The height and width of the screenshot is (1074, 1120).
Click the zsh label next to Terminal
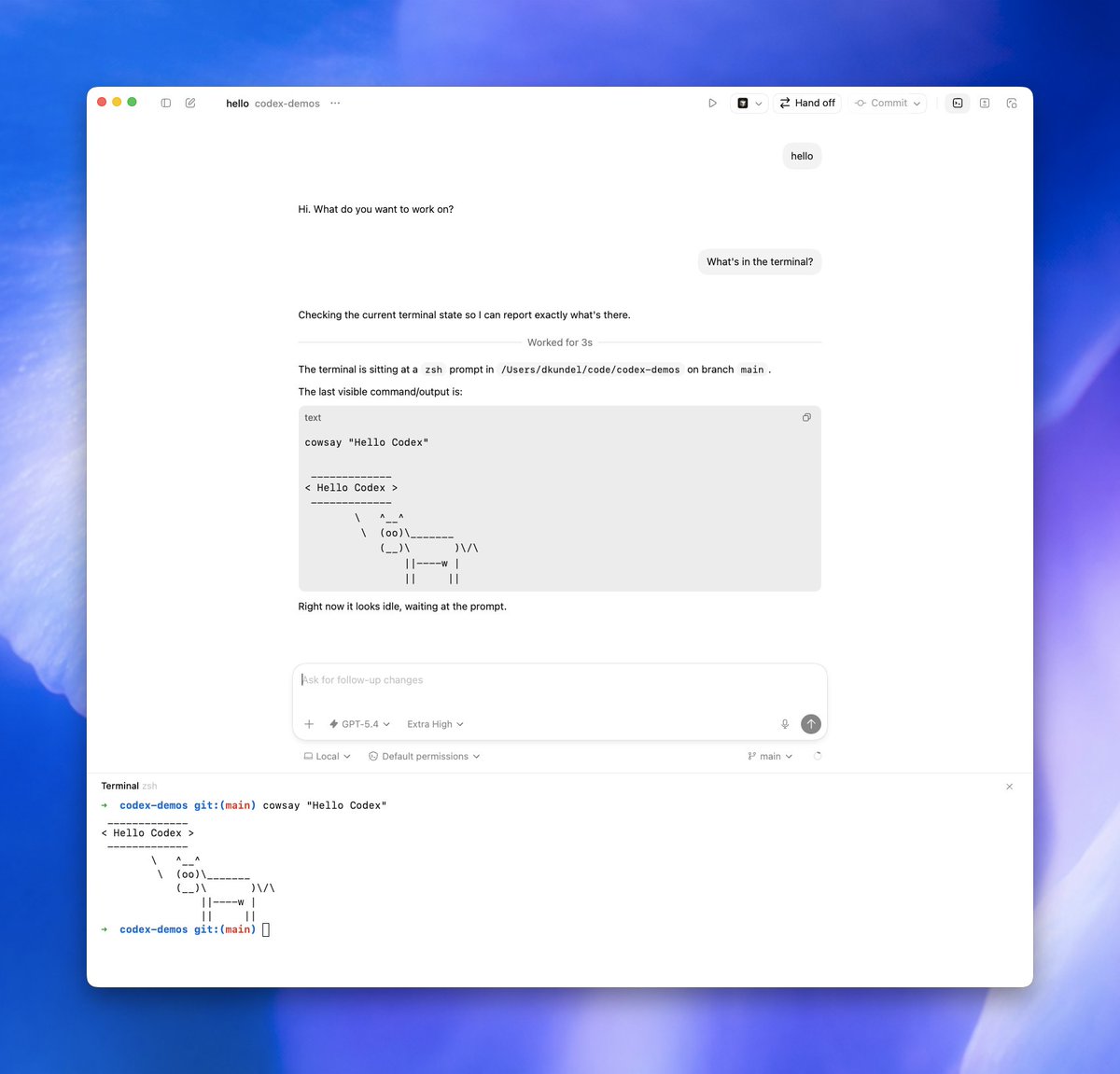pos(149,787)
